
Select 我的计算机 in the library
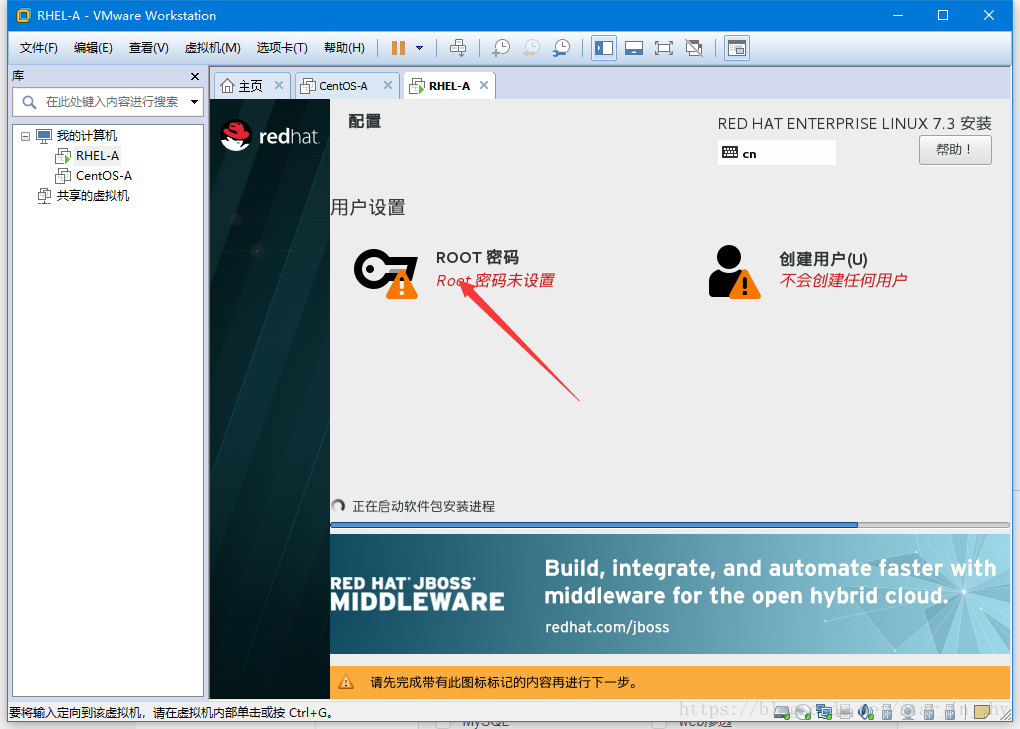pos(87,136)
